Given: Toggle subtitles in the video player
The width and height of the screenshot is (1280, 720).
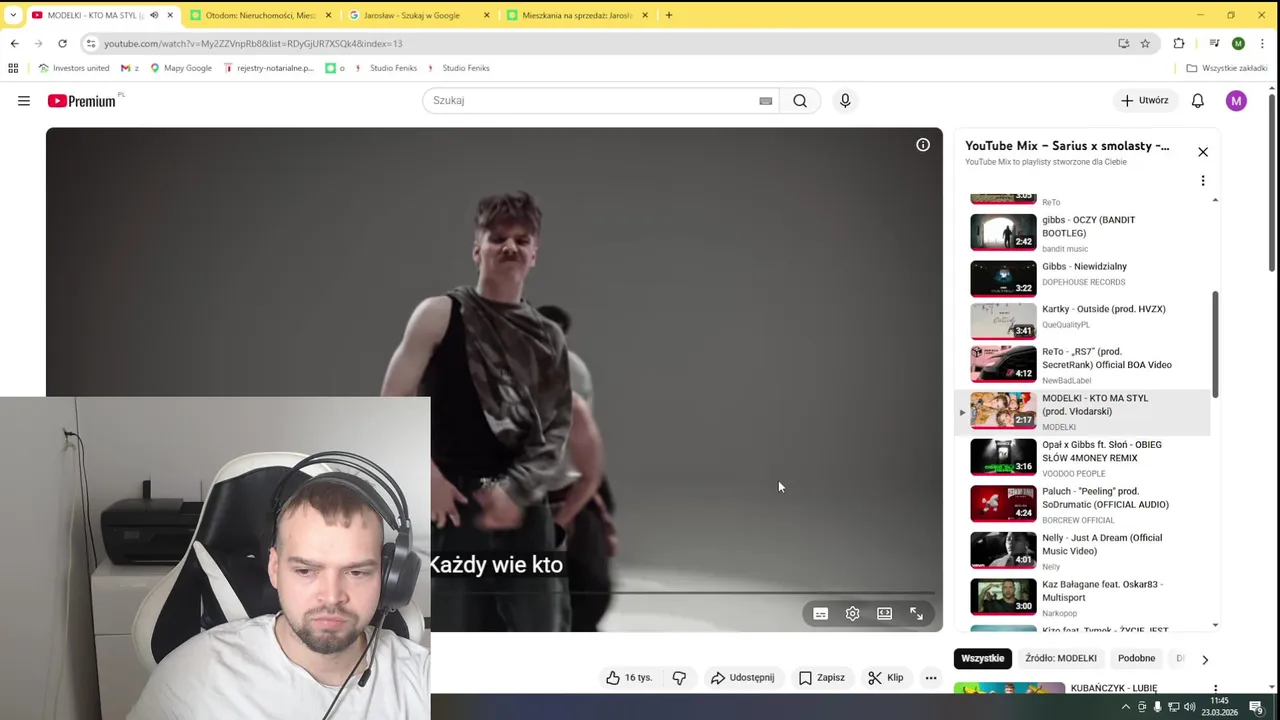Looking at the screenshot, I should (x=820, y=614).
